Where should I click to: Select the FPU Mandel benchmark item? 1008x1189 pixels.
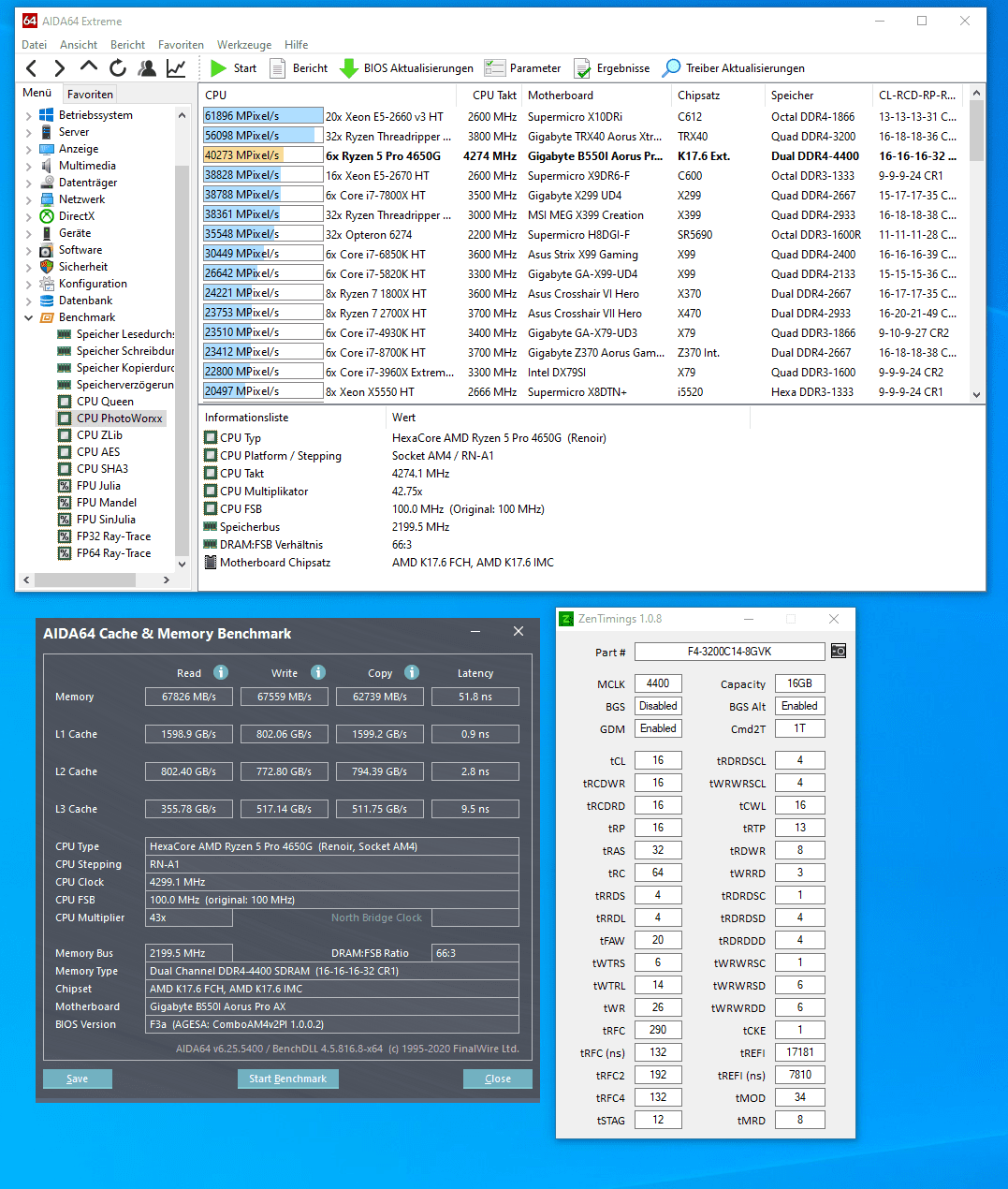107,503
